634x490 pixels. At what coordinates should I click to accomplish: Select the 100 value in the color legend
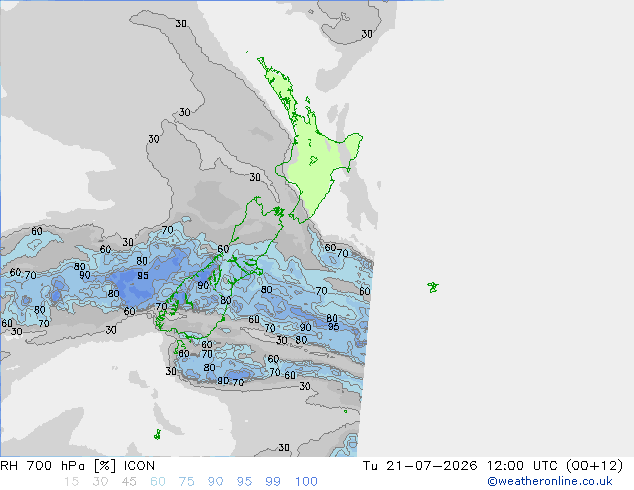point(306,482)
